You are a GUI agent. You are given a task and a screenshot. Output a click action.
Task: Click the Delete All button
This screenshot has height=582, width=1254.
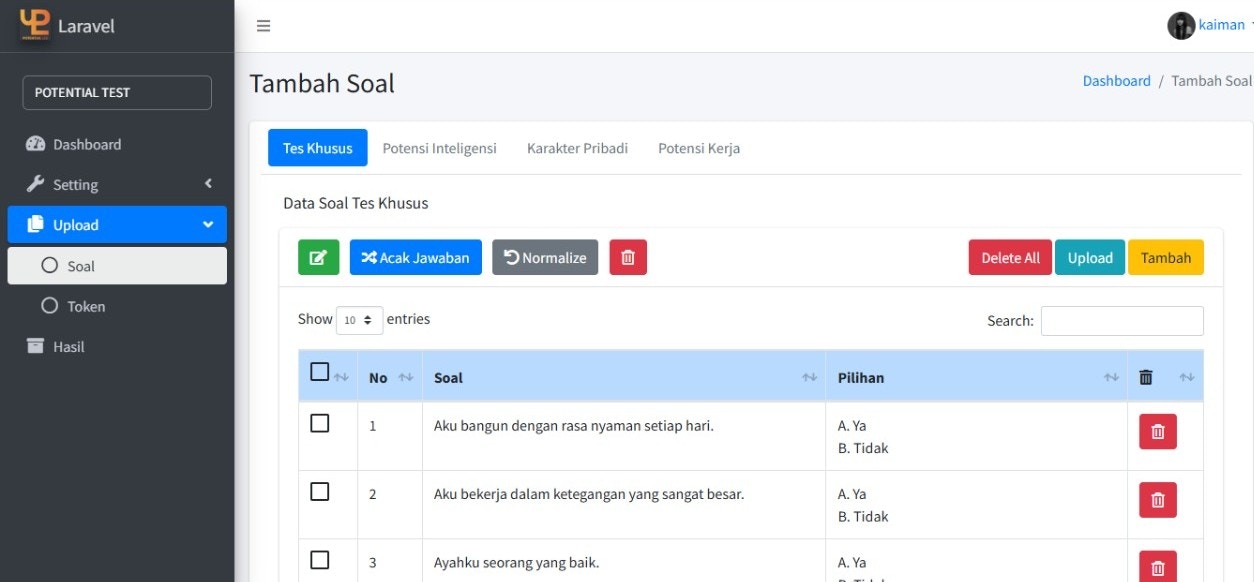click(1010, 257)
